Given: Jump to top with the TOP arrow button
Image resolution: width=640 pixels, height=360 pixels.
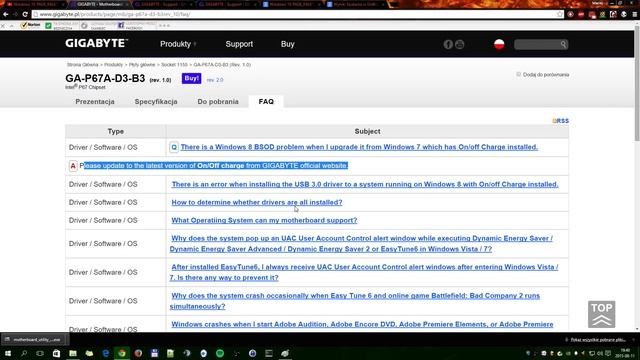Looking at the screenshot, I should (x=601, y=314).
